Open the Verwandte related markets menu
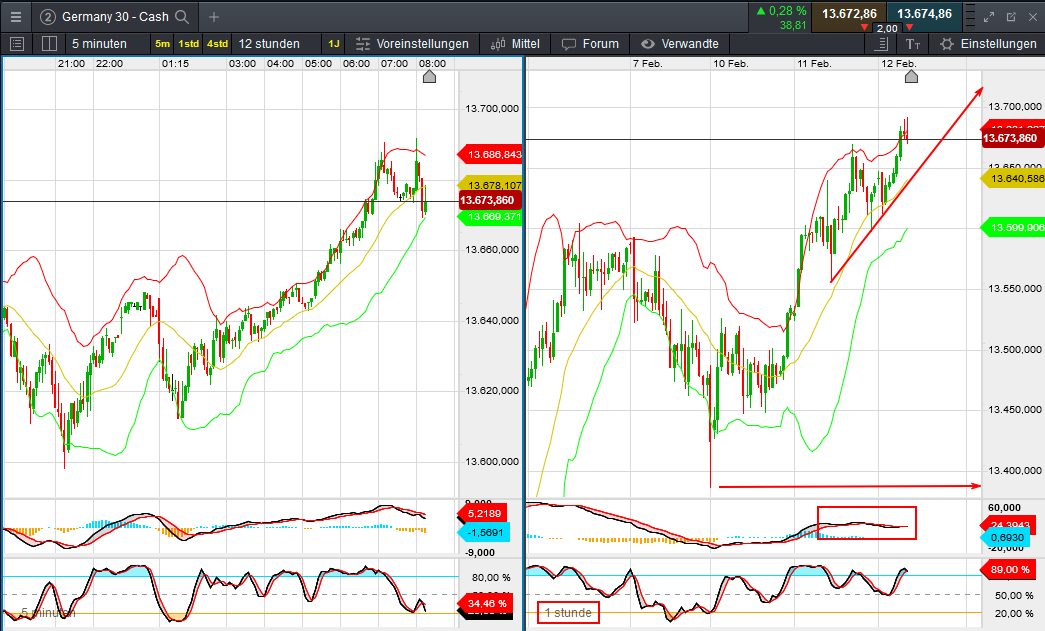This screenshot has height=631, width=1045. (680, 44)
